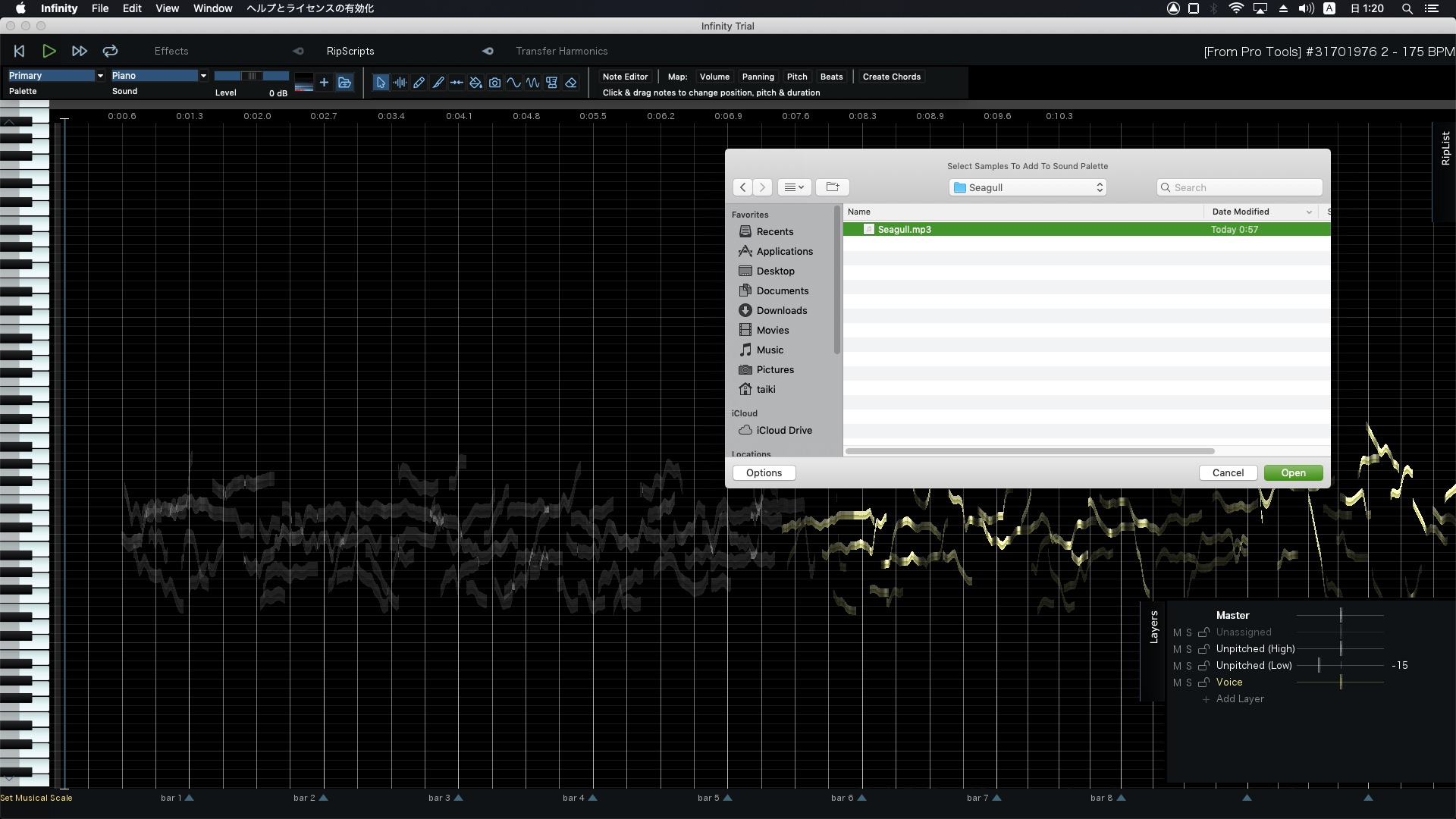Adjust the Master volume slider

pyautogui.click(x=1340, y=615)
